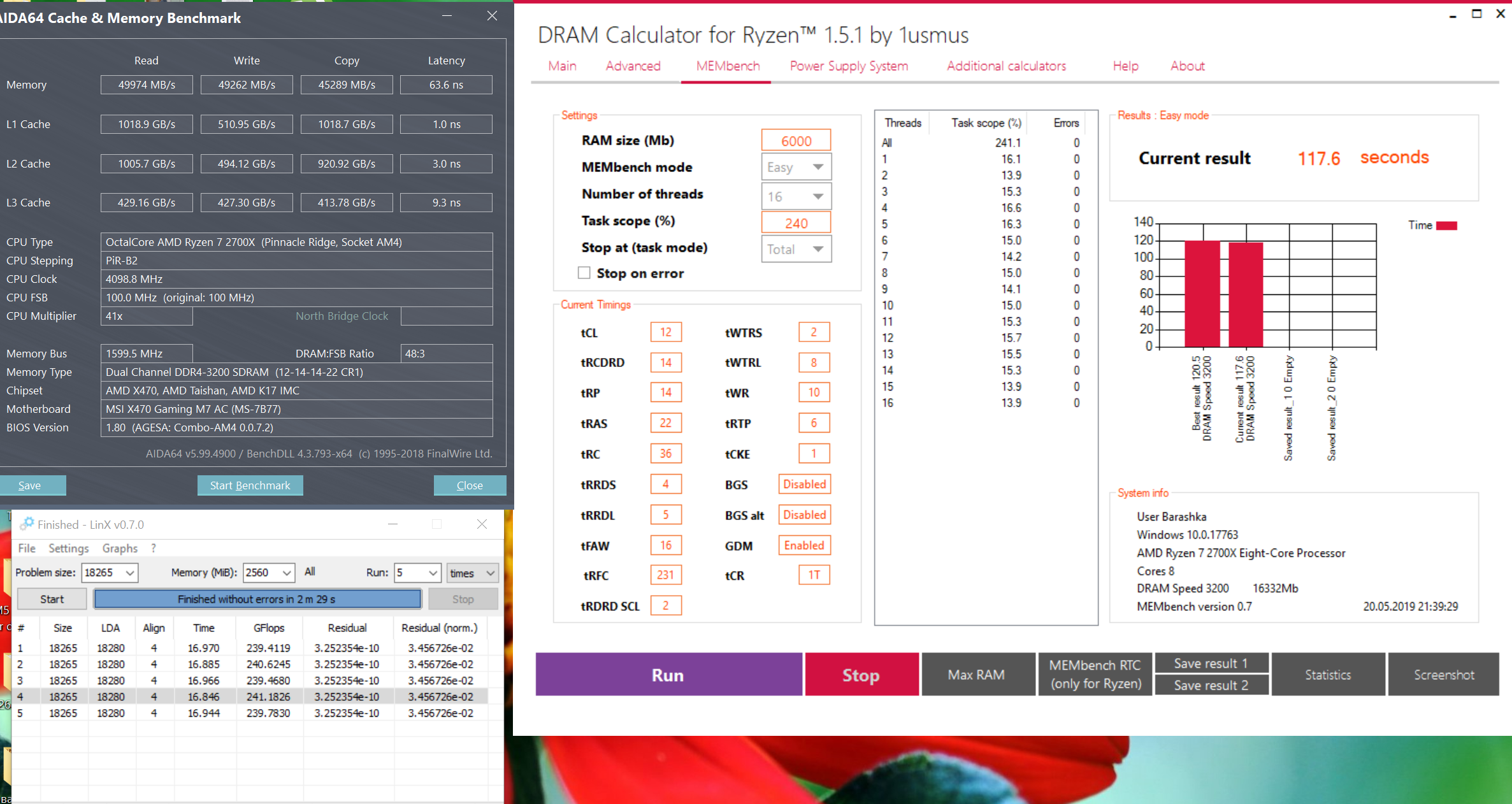Click the L3 Cache Copy 413.78 GB/s cell

tap(347, 203)
